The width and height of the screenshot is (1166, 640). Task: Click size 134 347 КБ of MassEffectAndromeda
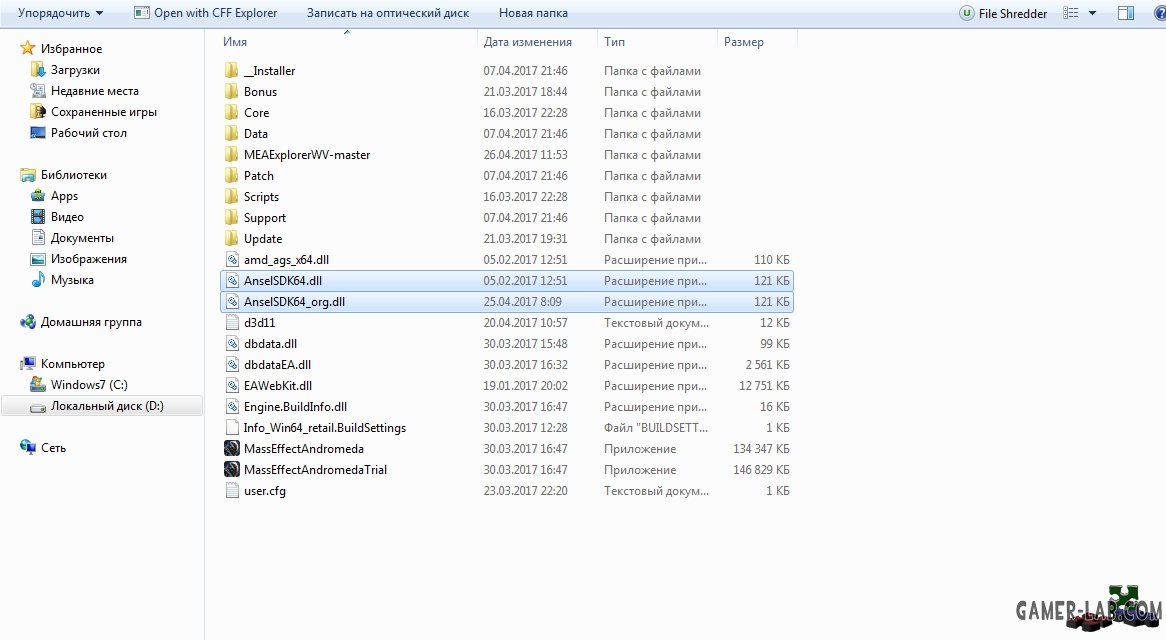[x=761, y=449]
